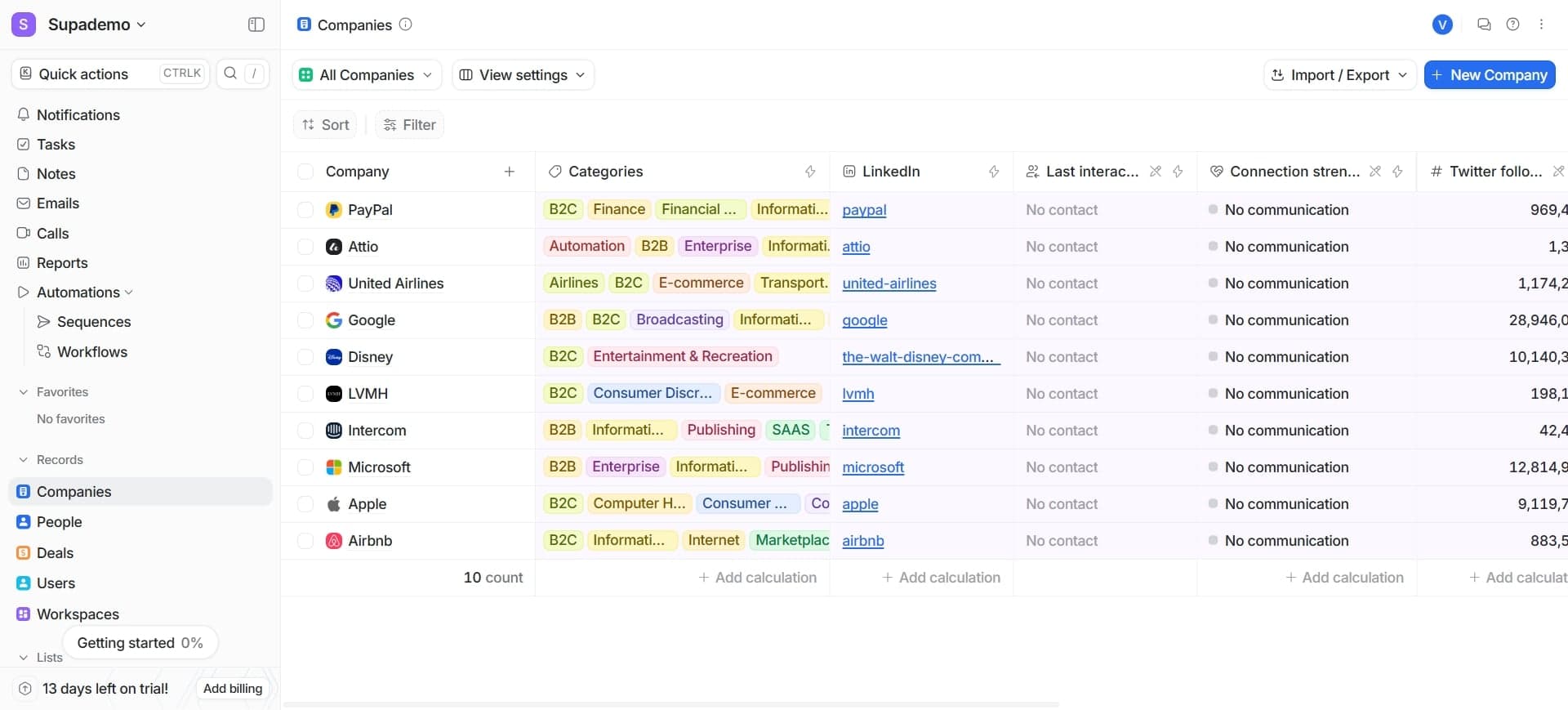Viewport: 1568px width, 710px height.
Task: Click the Entertainment & Recreation tag
Action: (x=682, y=357)
